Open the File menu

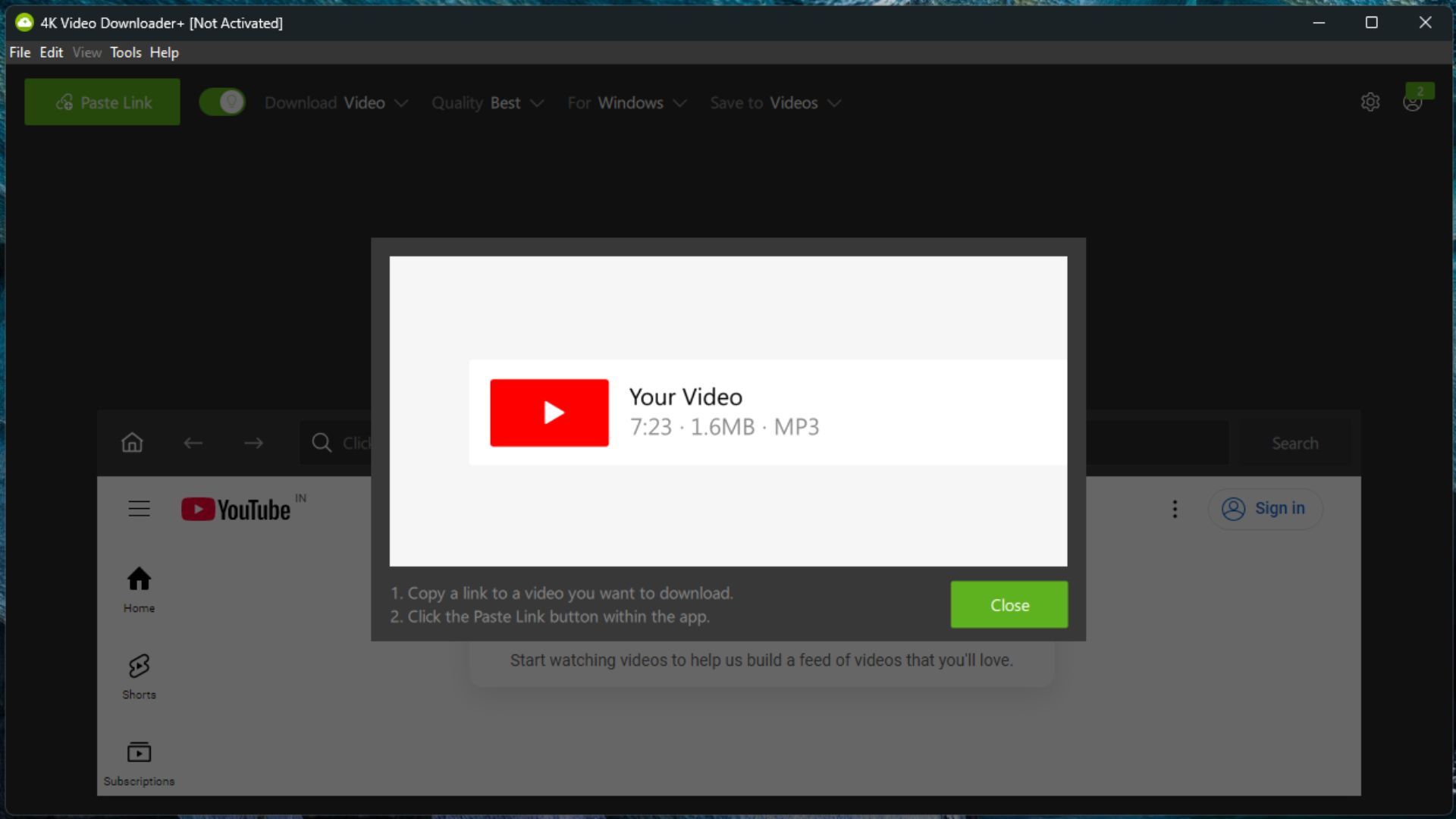point(20,52)
